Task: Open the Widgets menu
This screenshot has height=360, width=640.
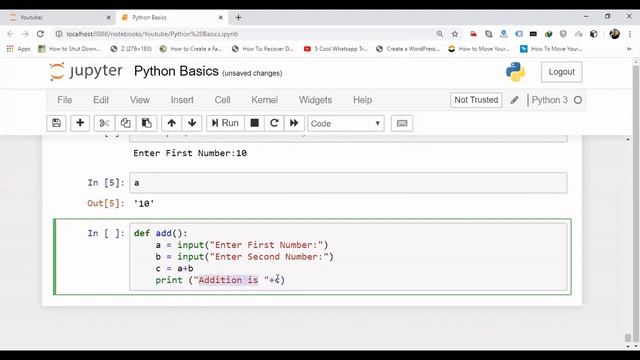Action: point(315,100)
